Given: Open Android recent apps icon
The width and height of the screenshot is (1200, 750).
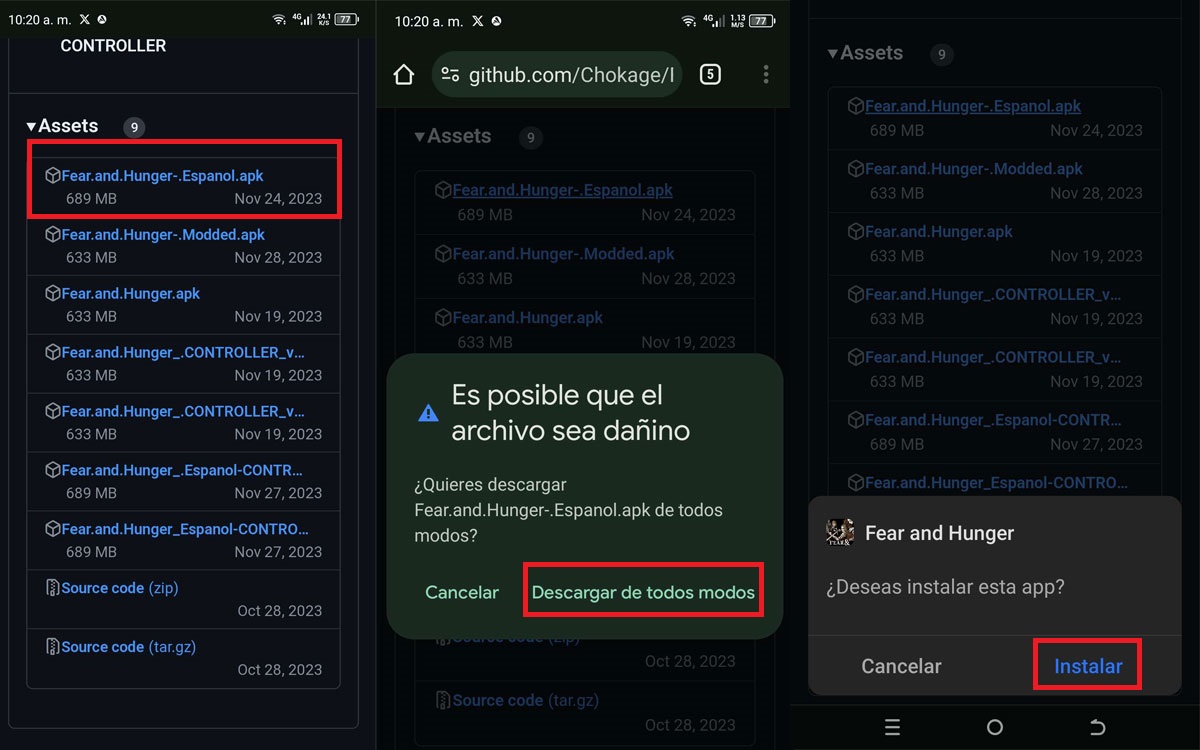Looking at the screenshot, I should click(893, 727).
